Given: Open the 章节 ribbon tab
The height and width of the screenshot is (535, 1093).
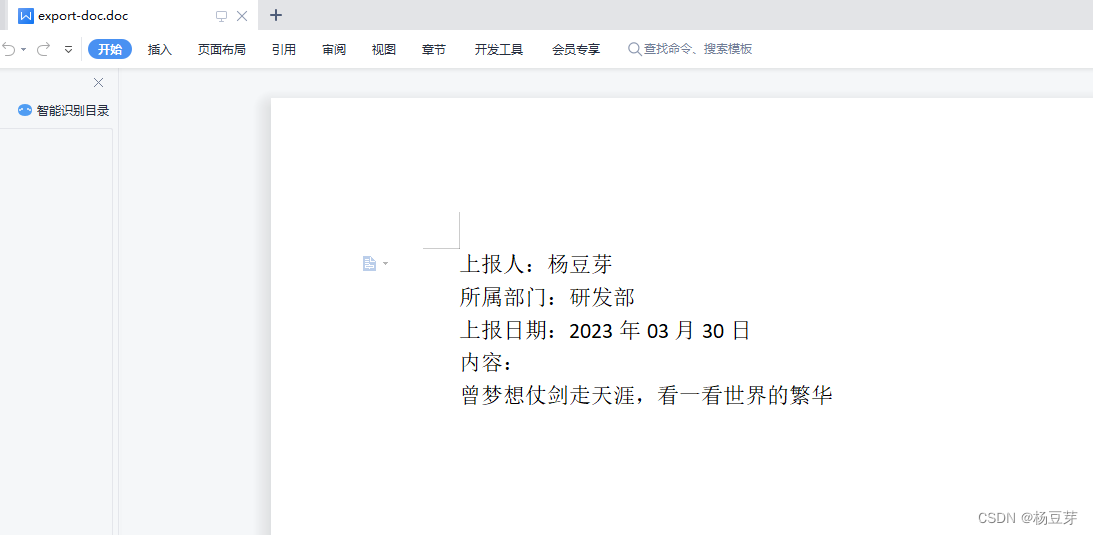Looking at the screenshot, I should (x=434, y=49).
